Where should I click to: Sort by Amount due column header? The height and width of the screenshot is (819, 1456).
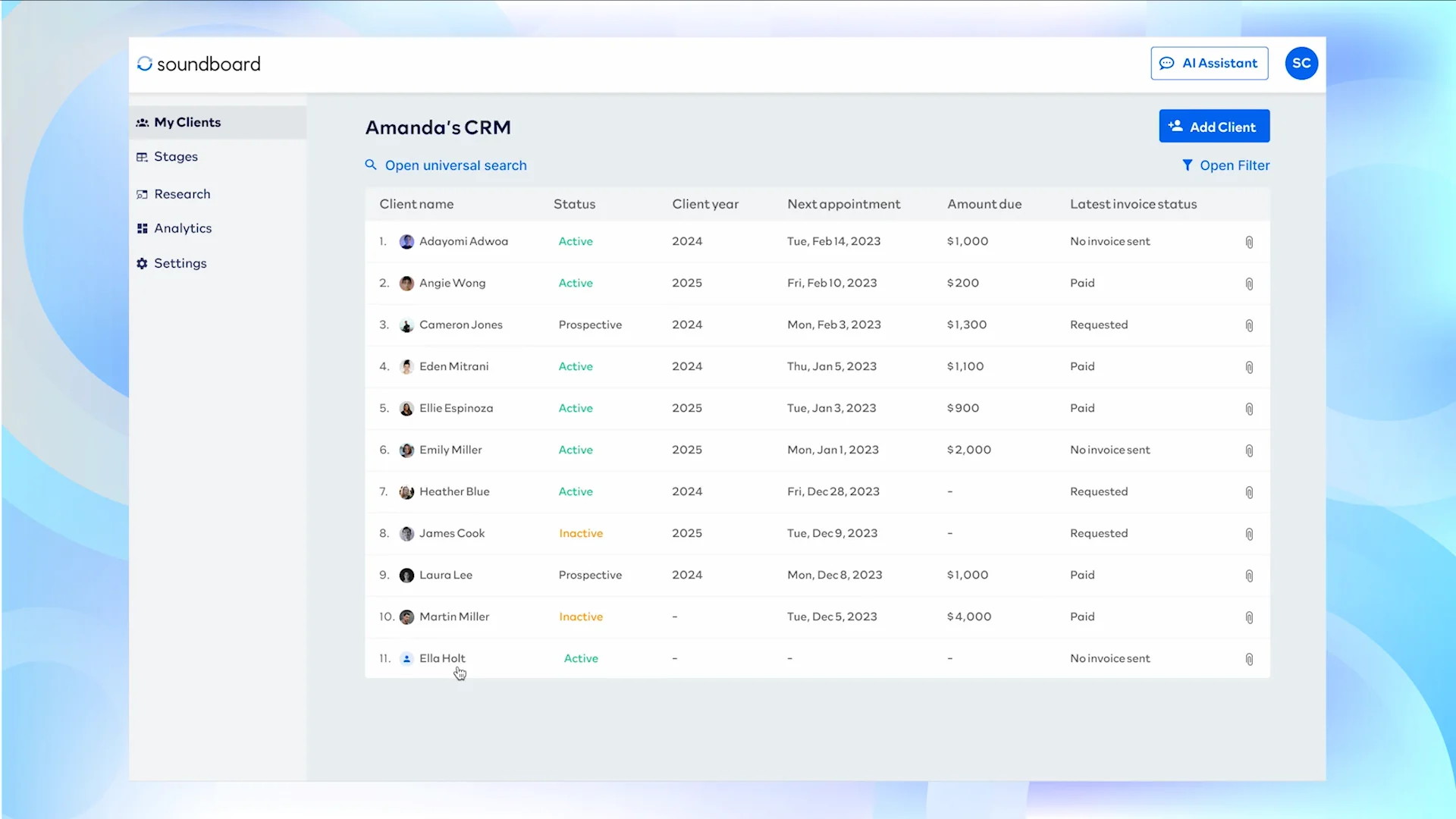pyautogui.click(x=984, y=204)
